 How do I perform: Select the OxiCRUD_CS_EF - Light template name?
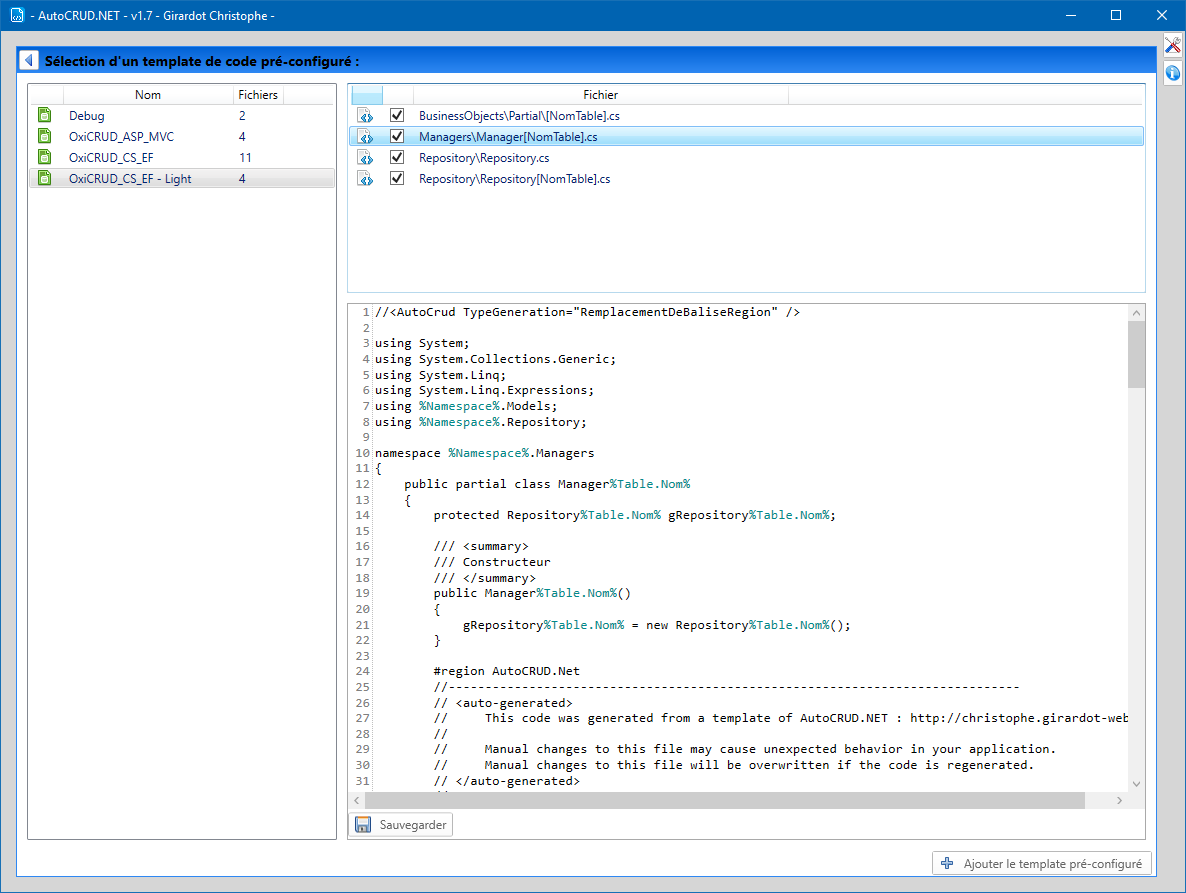click(130, 178)
